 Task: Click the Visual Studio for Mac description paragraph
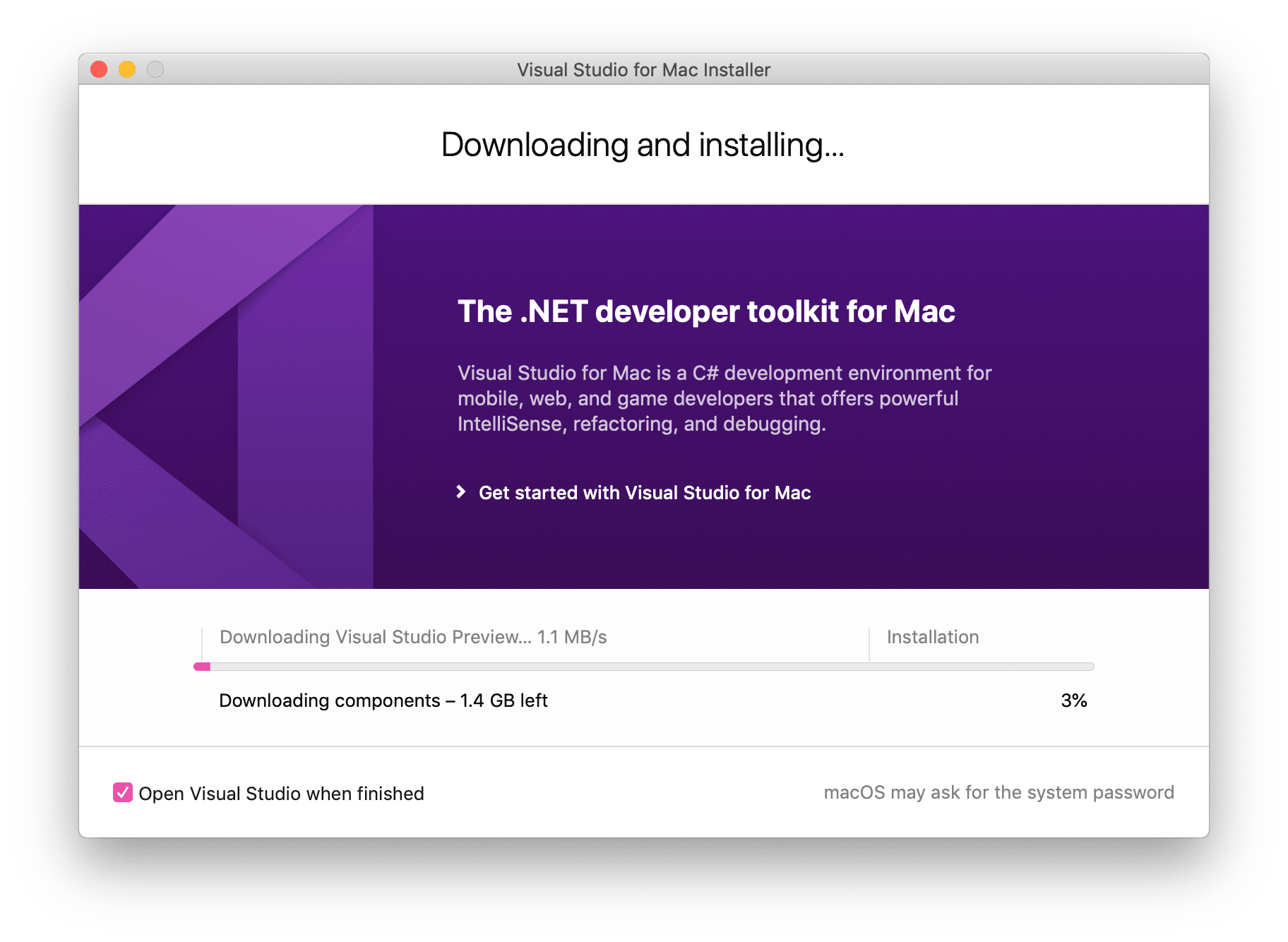(724, 398)
